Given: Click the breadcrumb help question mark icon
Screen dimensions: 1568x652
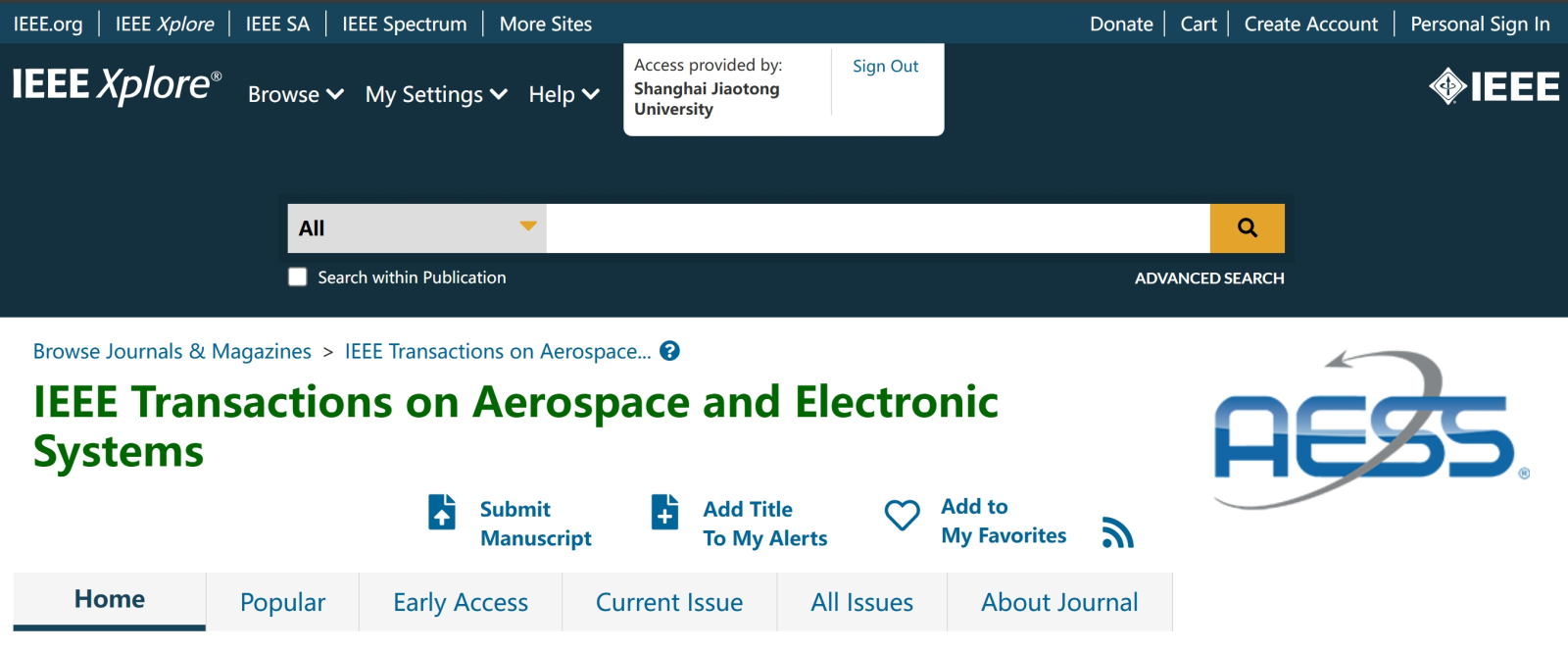Looking at the screenshot, I should (670, 351).
